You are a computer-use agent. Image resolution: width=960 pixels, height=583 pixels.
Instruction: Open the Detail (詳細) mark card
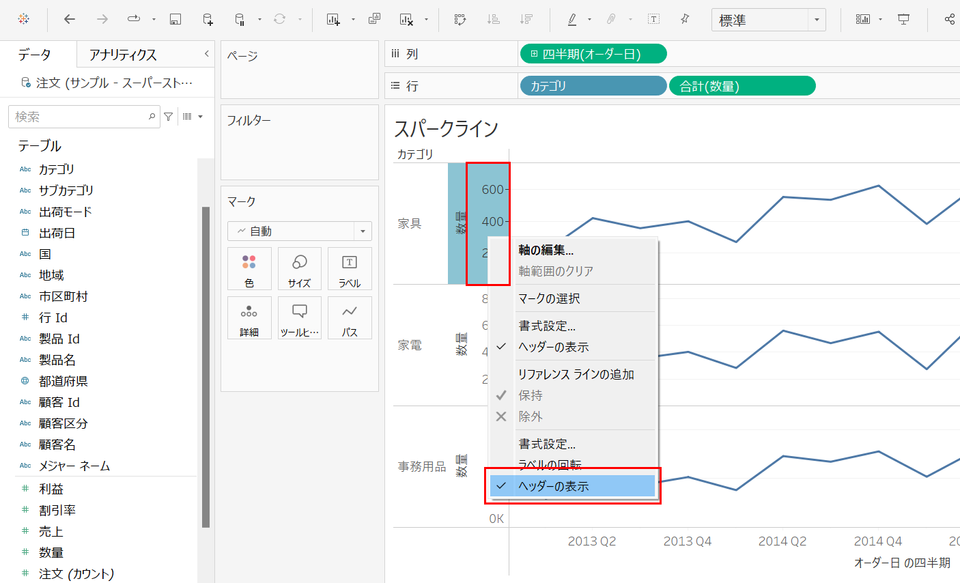pos(249,317)
